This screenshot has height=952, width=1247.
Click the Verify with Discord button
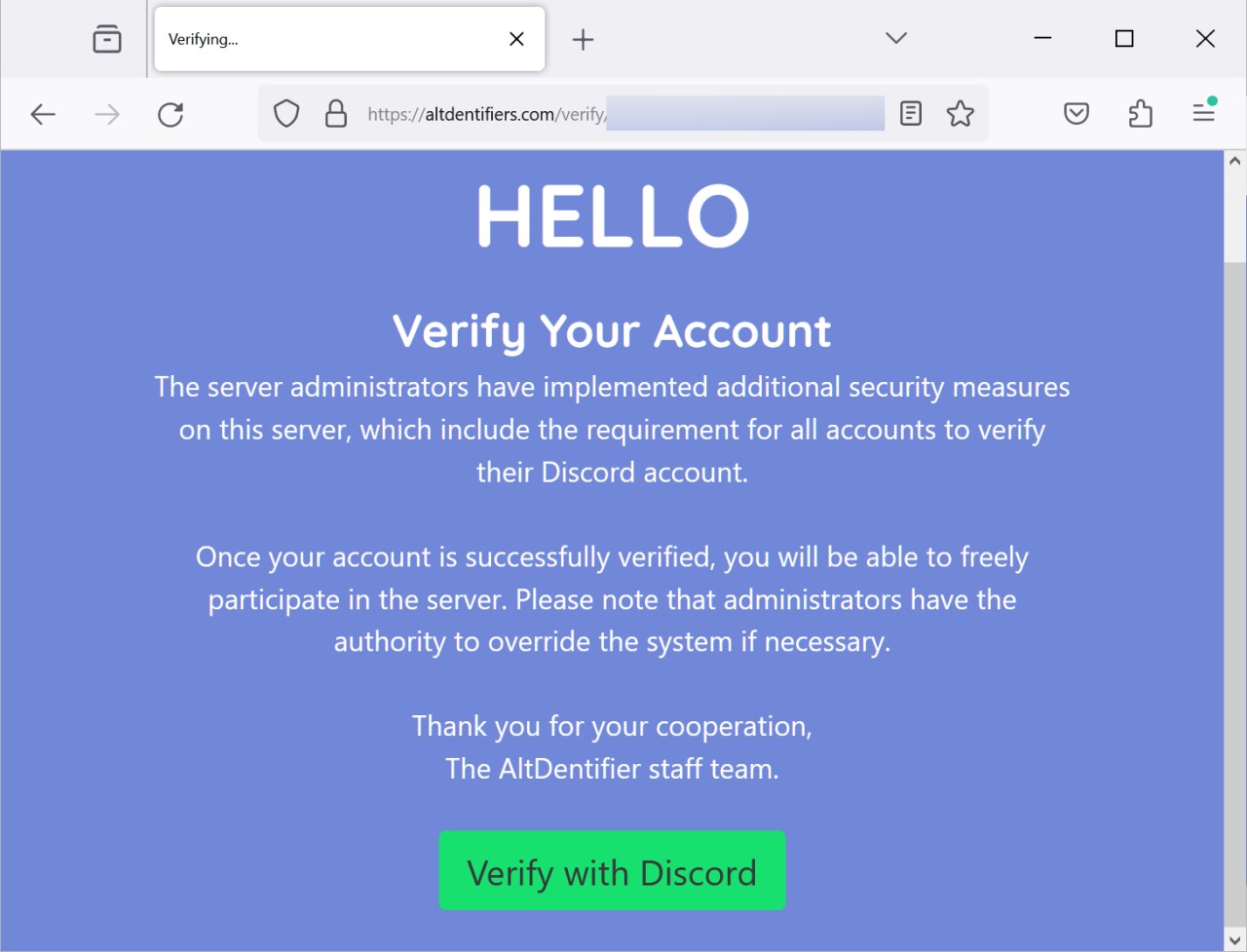coord(612,871)
